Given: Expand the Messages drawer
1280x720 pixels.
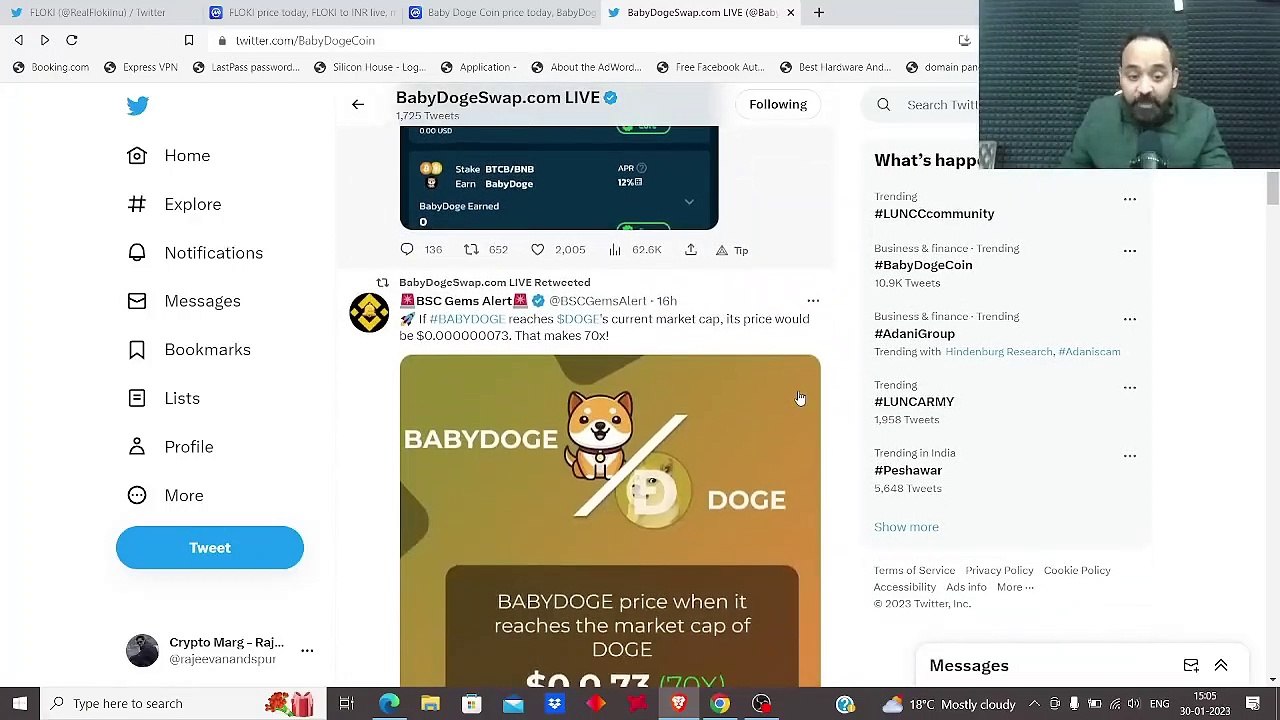Looking at the screenshot, I should coord(1221,666).
